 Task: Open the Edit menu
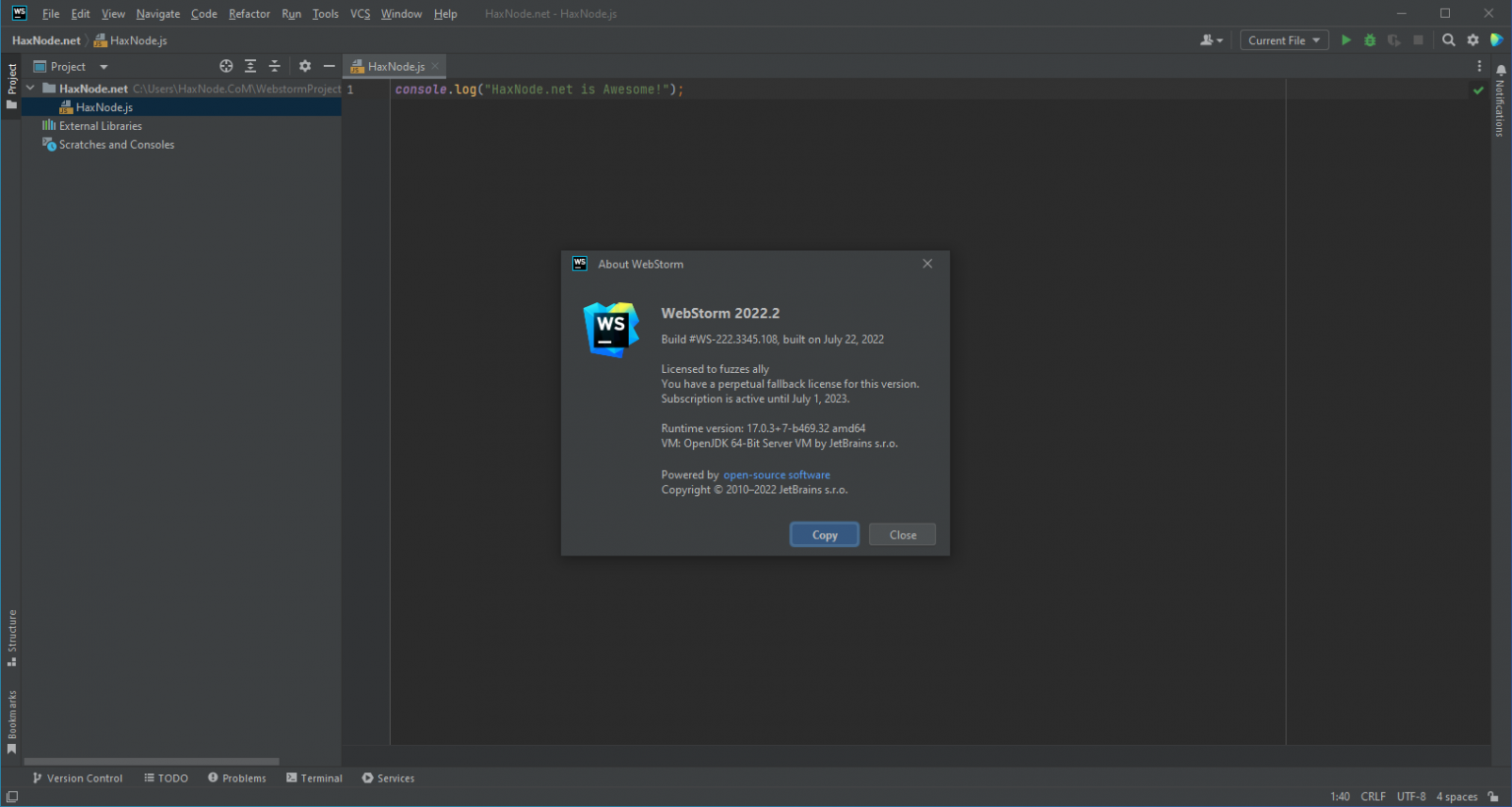click(81, 14)
